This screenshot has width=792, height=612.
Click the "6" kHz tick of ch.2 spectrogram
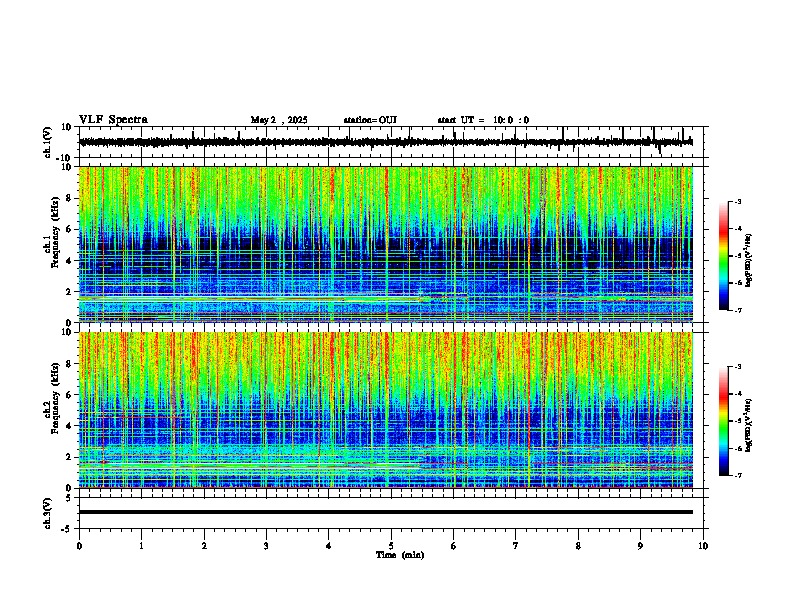pyautogui.click(x=69, y=395)
